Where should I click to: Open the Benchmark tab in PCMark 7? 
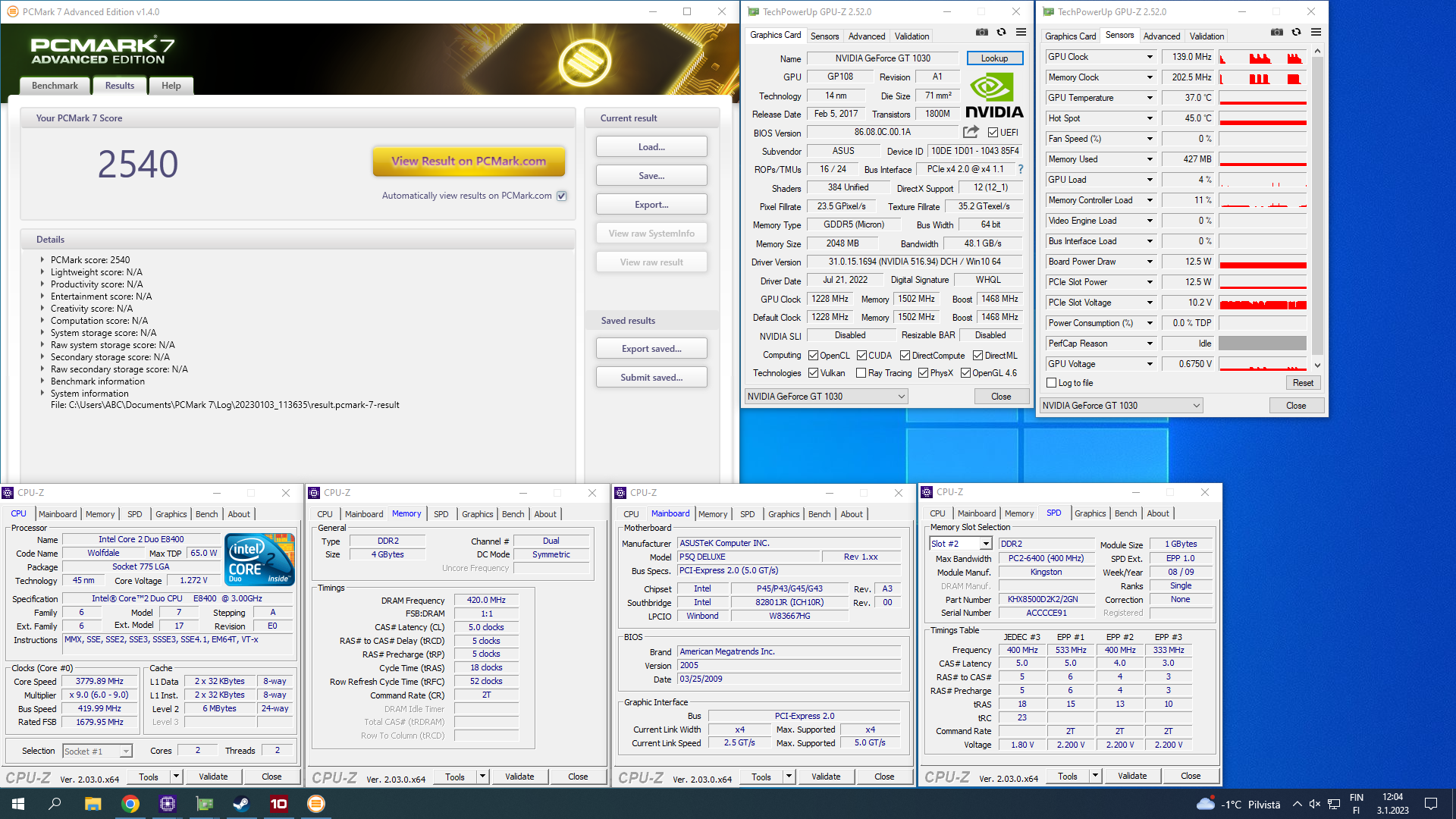[55, 86]
